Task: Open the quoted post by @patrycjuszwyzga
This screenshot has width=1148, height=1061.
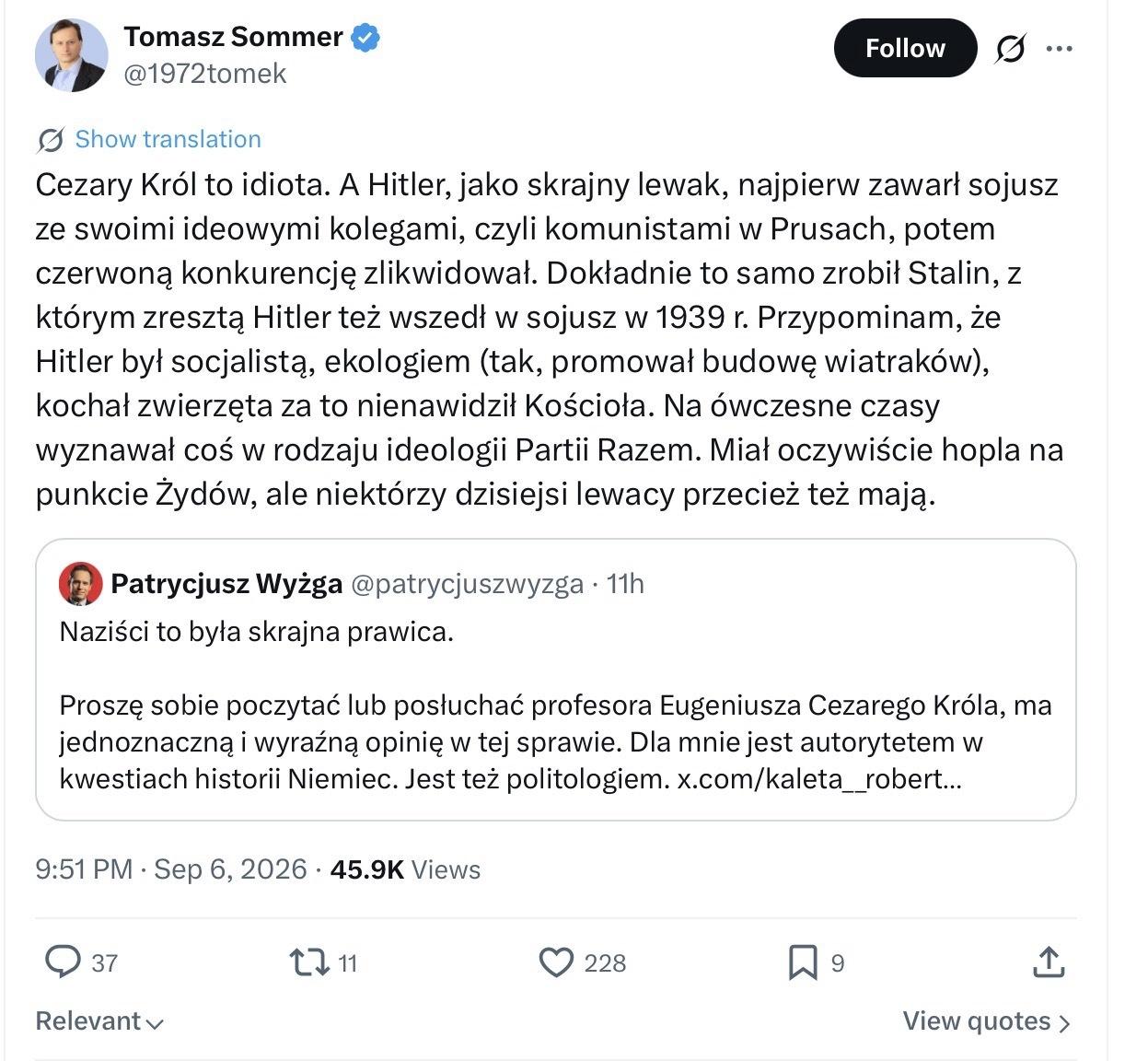Action: tap(556, 680)
